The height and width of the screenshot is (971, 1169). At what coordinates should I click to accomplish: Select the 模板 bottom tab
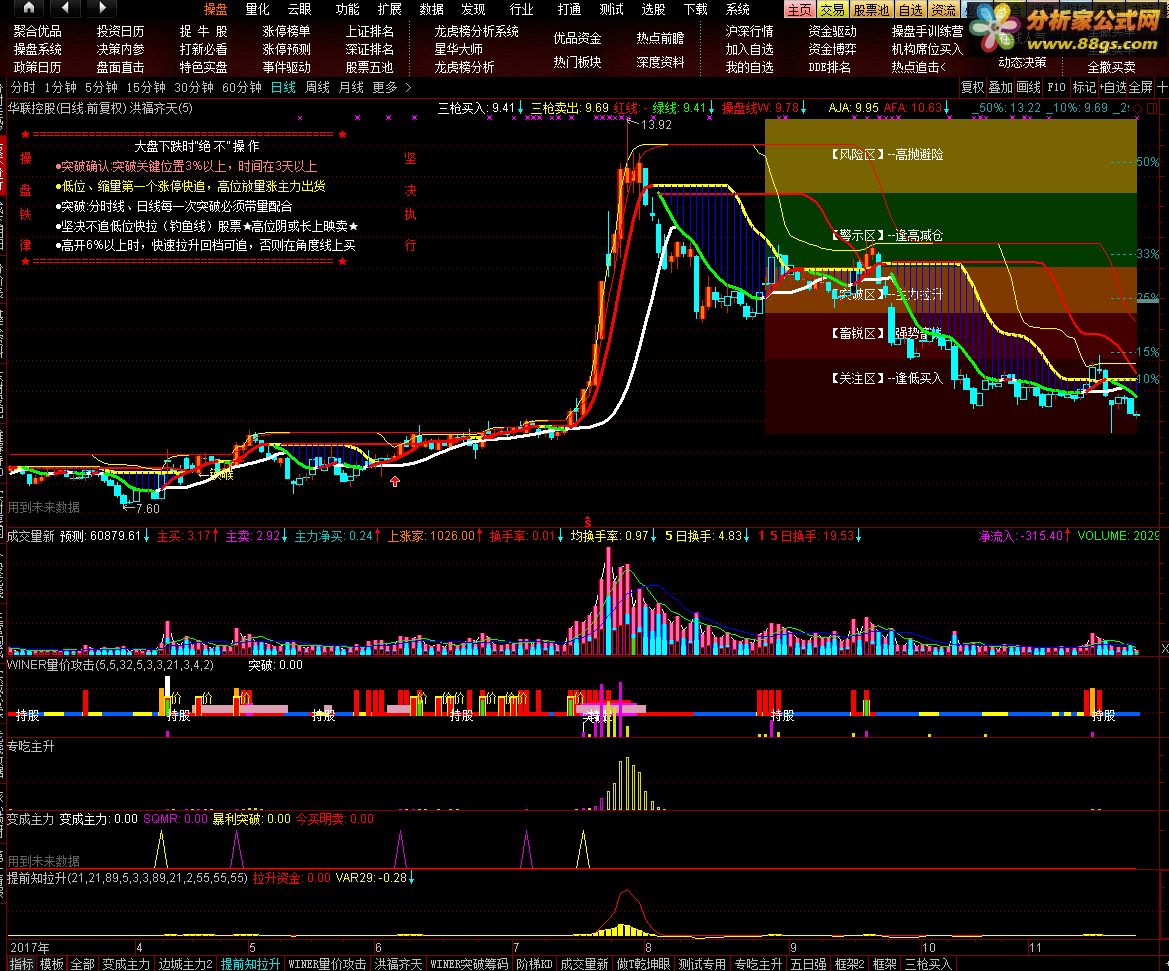(51, 964)
